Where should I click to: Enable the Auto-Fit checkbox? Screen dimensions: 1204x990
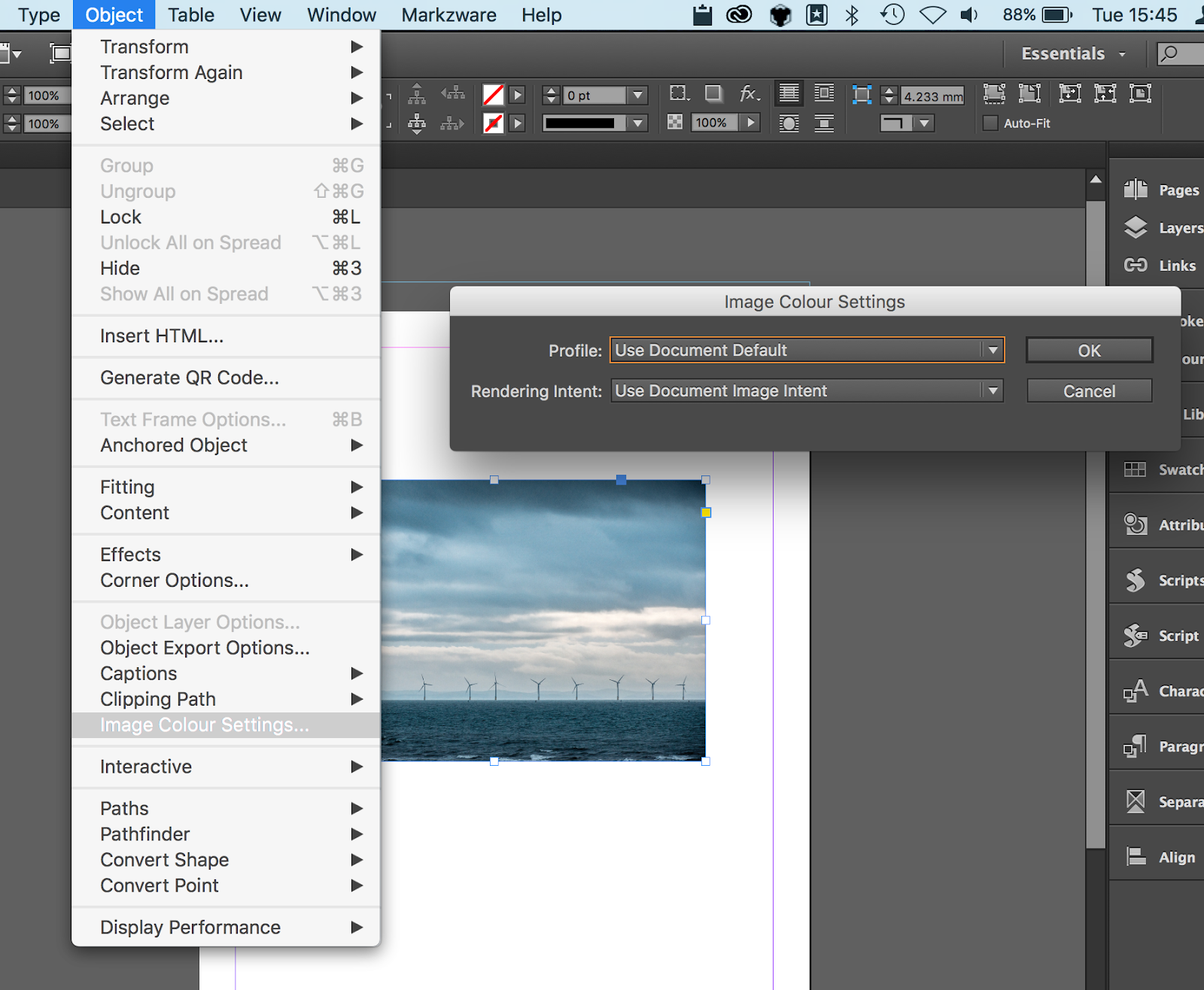tap(990, 123)
